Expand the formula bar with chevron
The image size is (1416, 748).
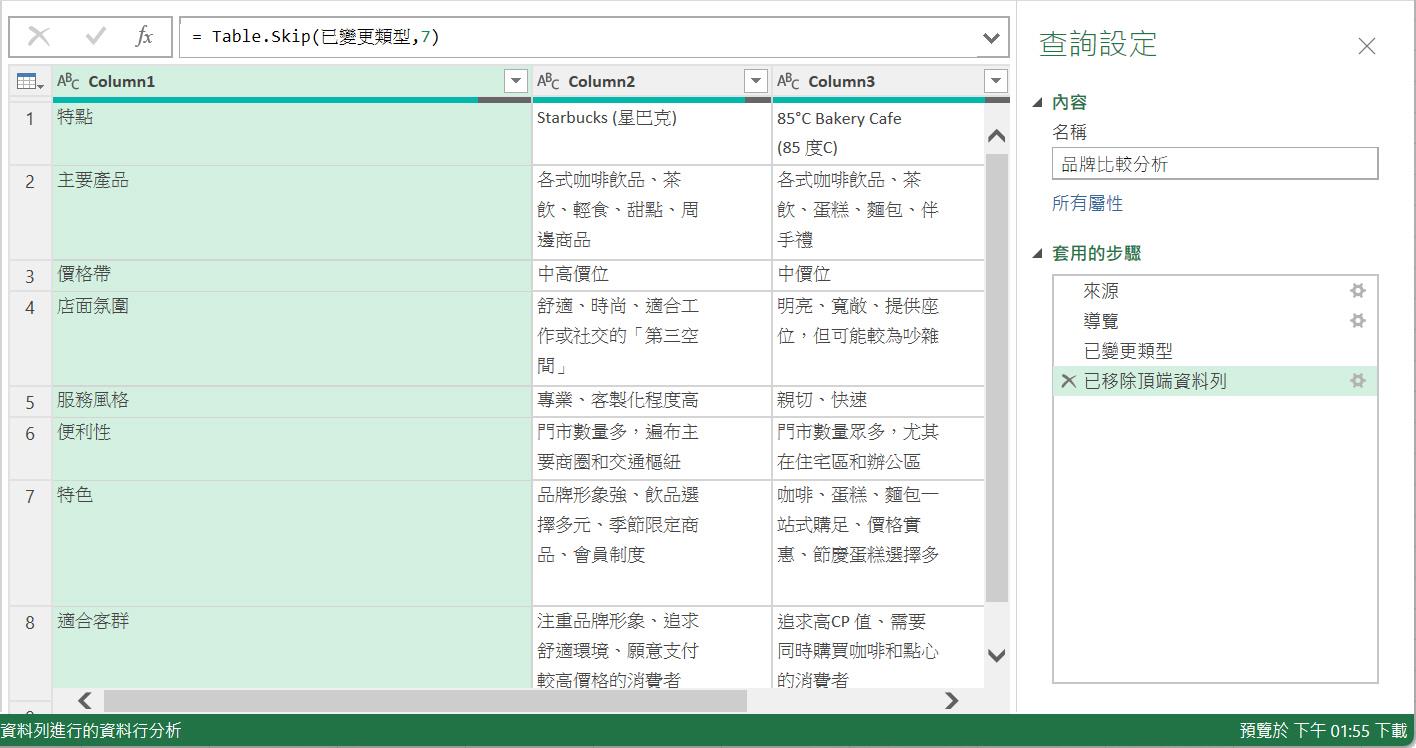click(990, 38)
